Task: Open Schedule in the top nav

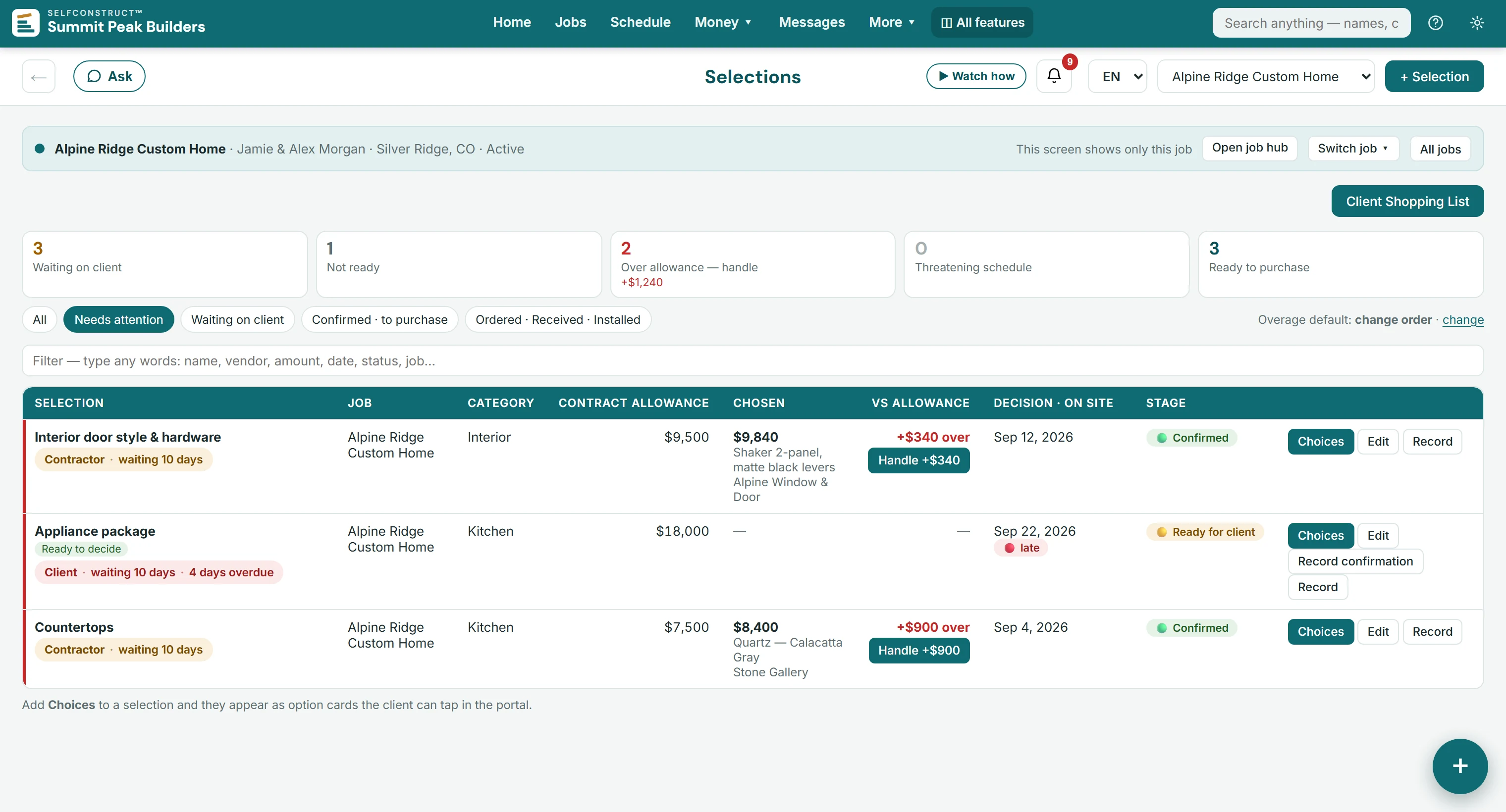Action: [x=640, y=22]
